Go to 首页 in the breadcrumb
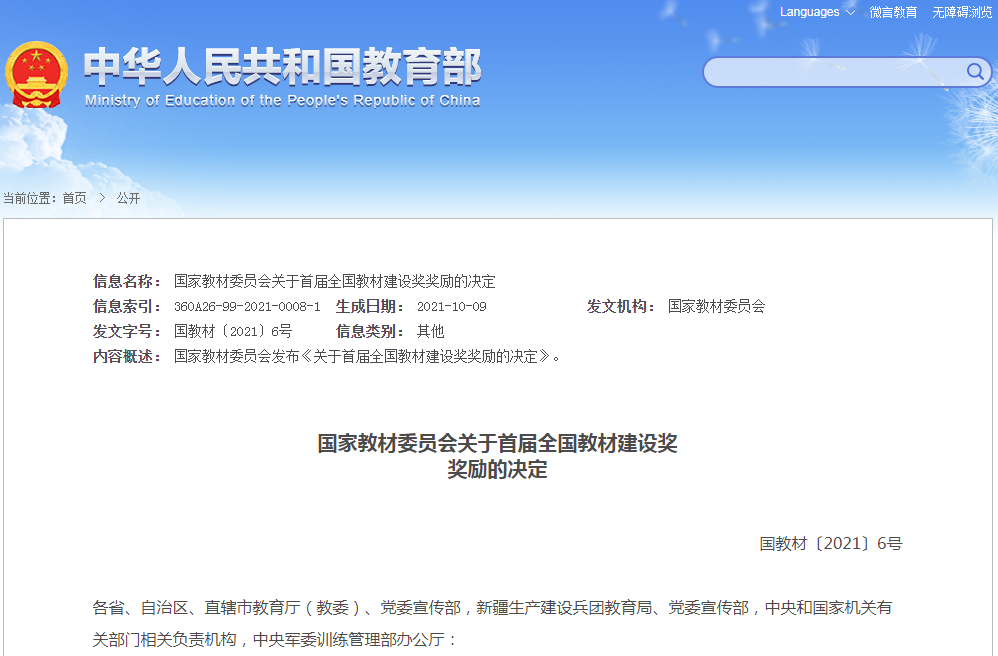 (74, 197)
